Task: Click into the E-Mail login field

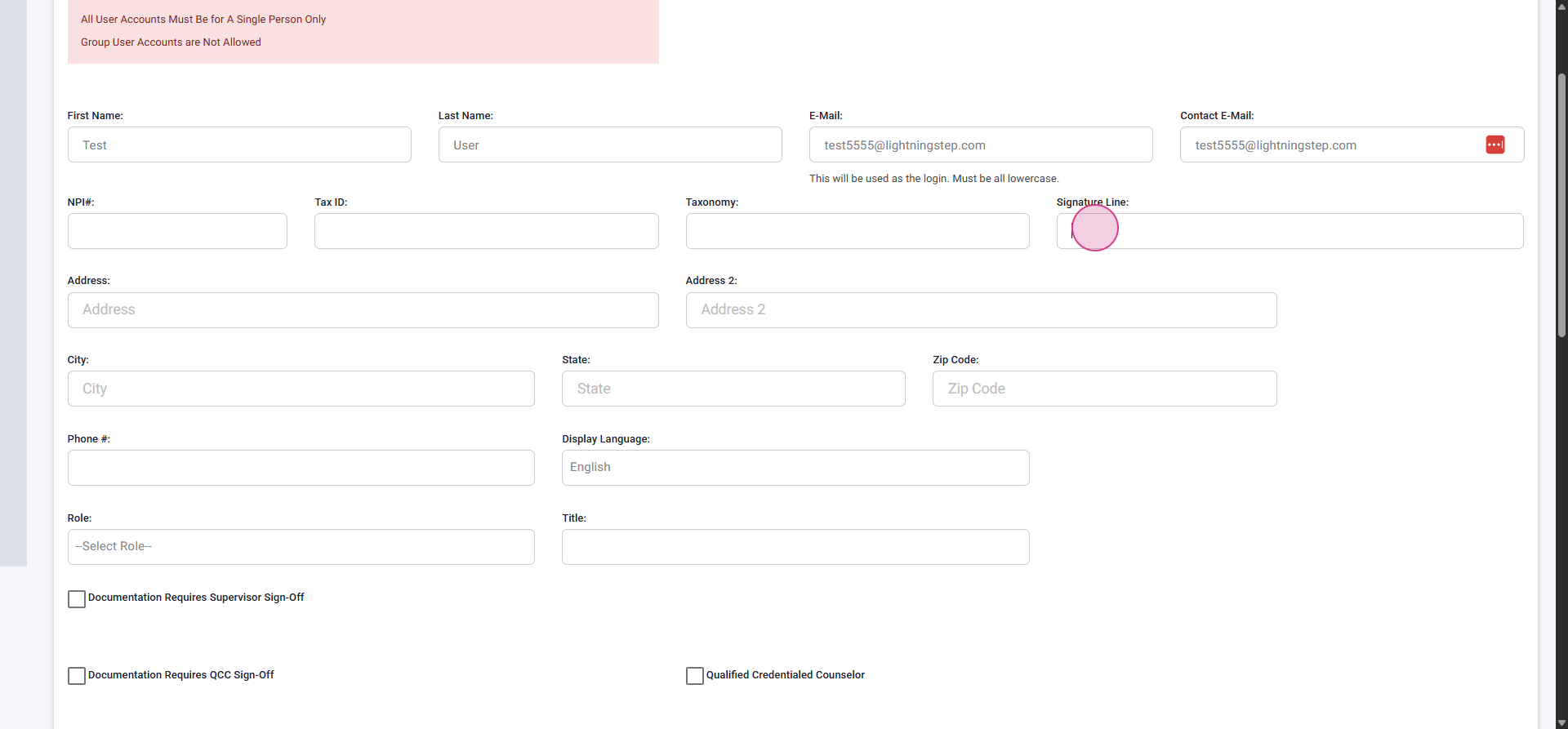Action: pos(980,144)
